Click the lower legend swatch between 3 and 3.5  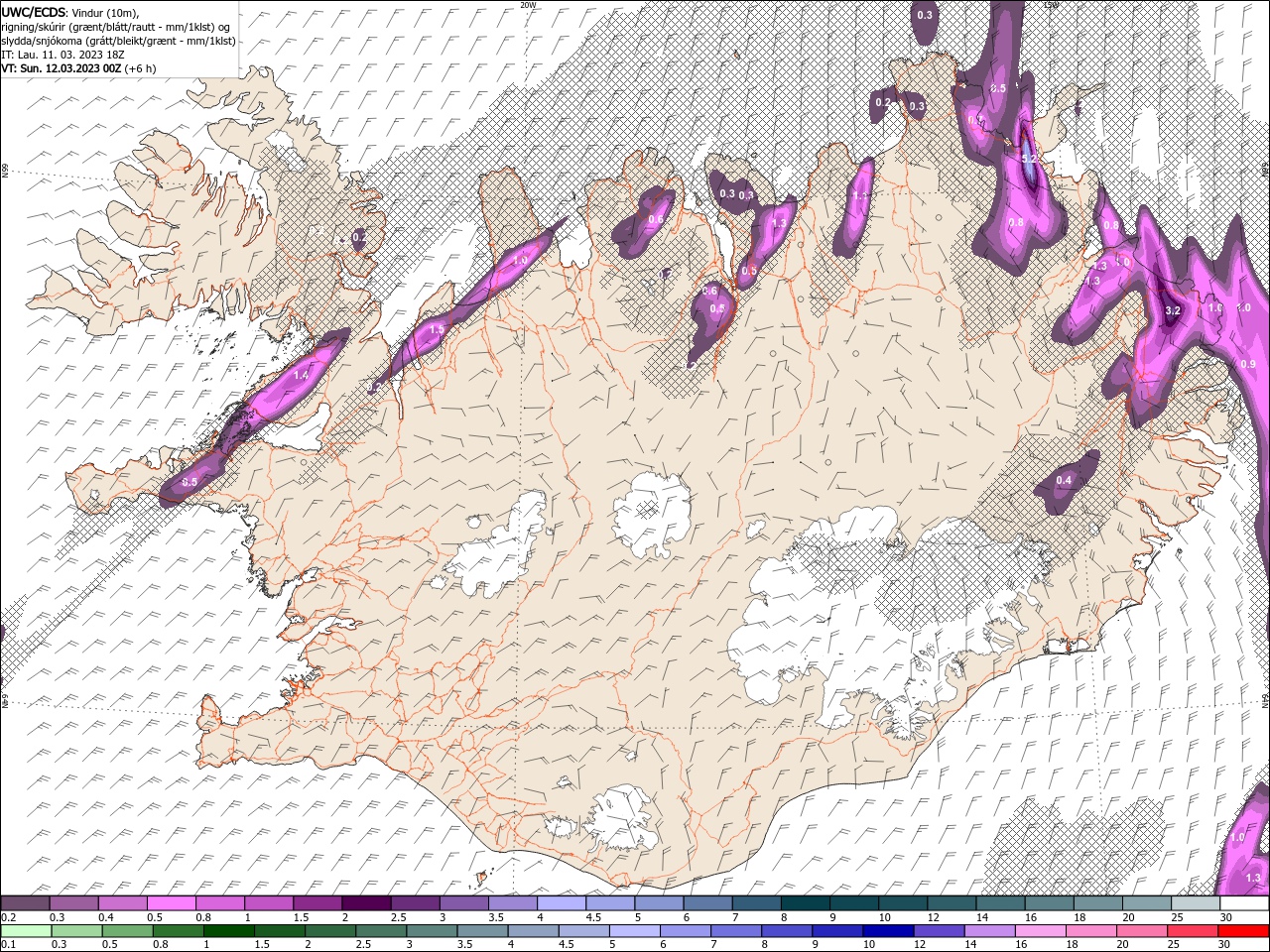click(x=432, y=931)
